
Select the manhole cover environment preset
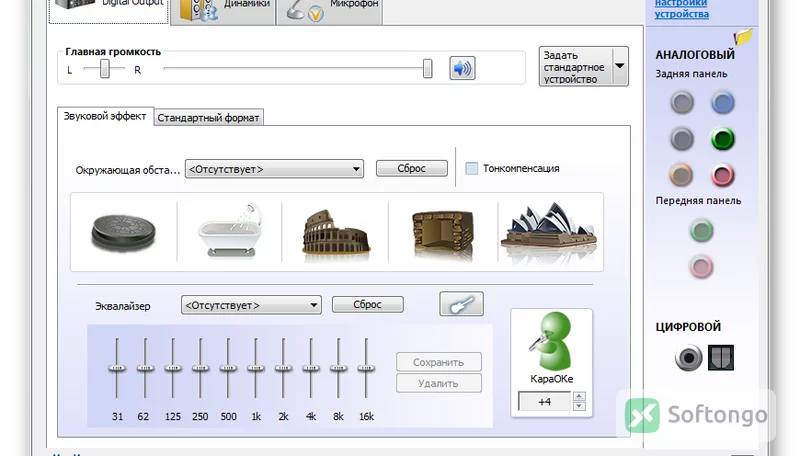click(x=123, y=232)
